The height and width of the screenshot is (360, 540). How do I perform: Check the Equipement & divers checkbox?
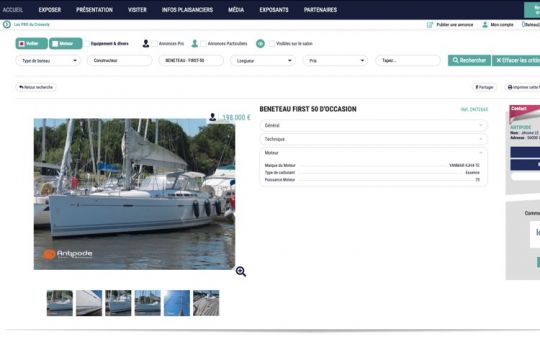click(x=87, y=44)
